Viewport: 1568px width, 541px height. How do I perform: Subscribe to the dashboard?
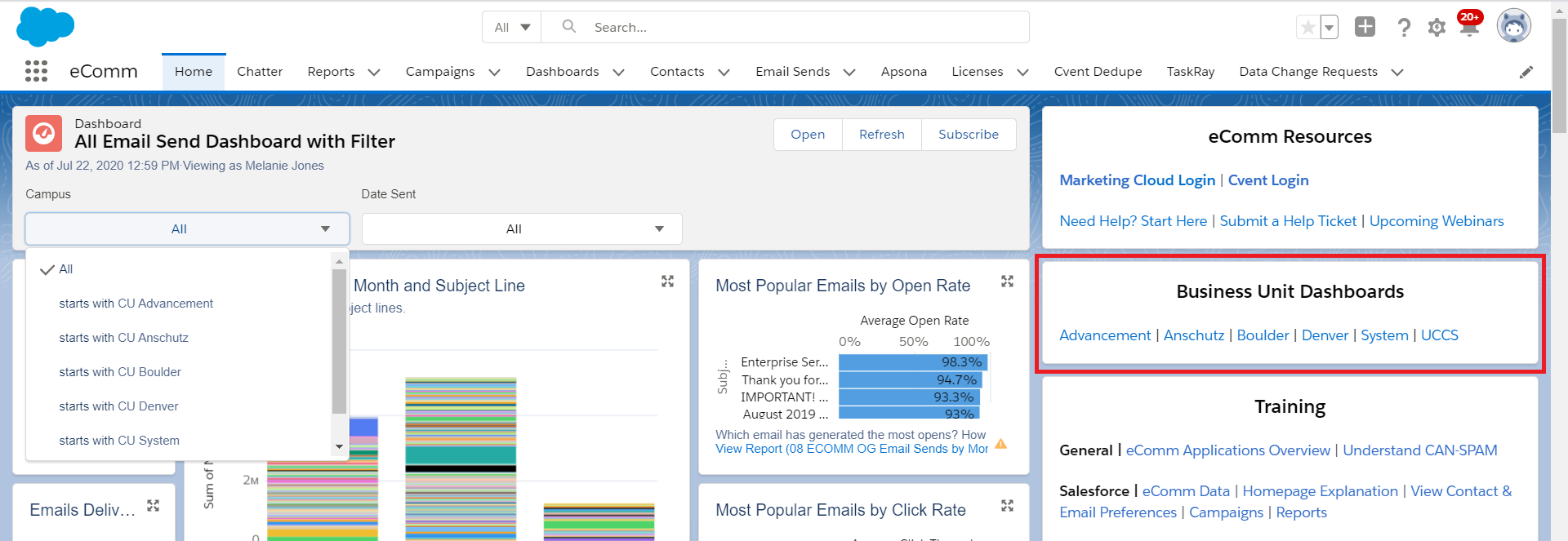point(969,135)
